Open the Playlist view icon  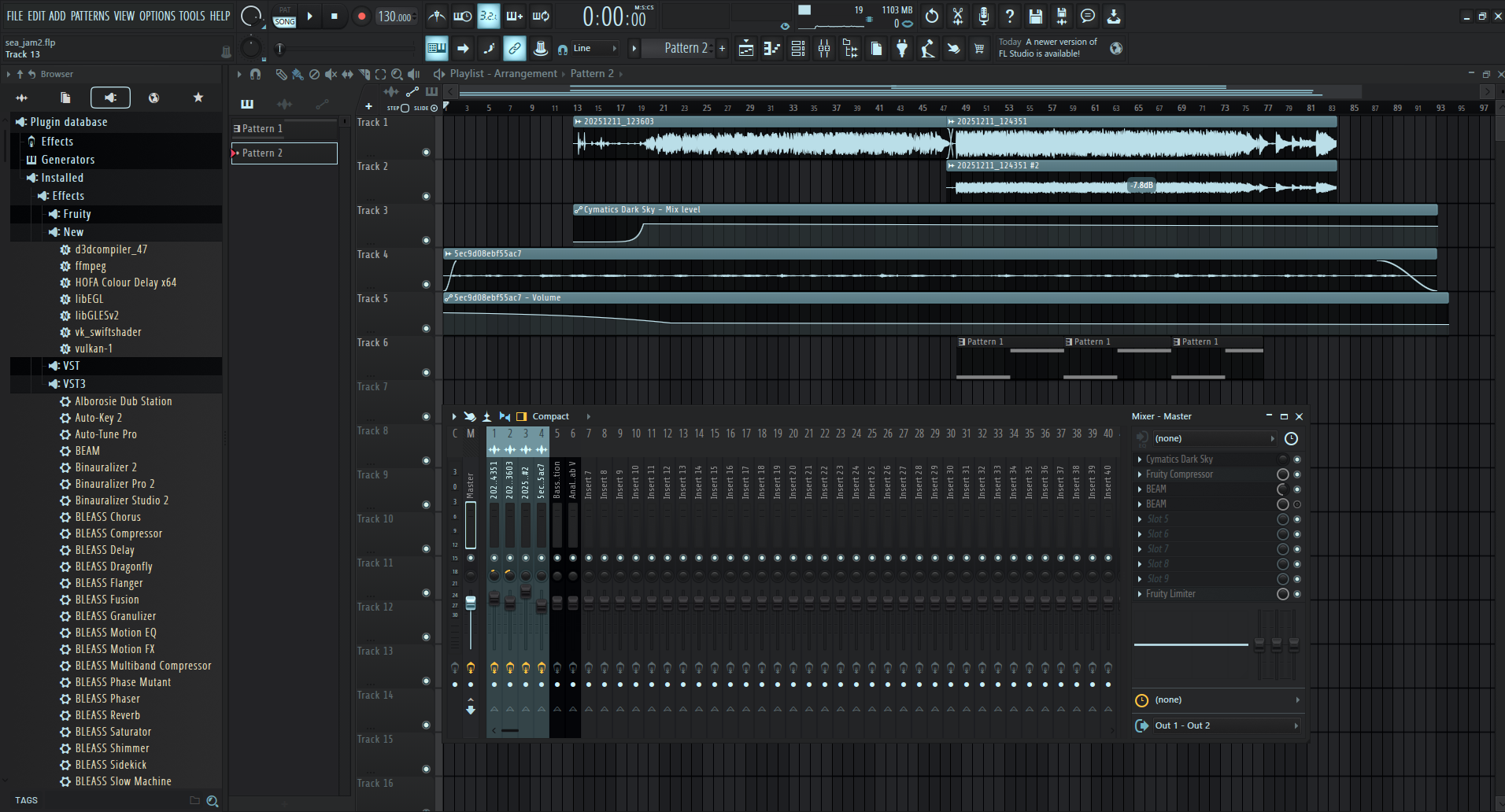click(x=746, y=49)
